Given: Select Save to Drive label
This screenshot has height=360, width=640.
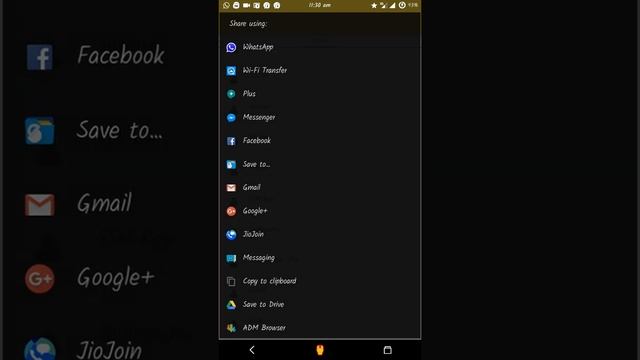Looking at the screenshot, I should coord(263,304).
